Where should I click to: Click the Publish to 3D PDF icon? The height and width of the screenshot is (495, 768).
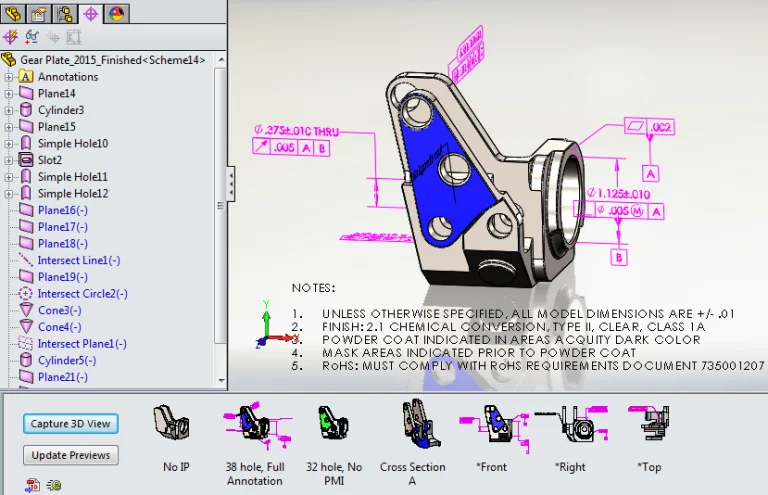34,485
